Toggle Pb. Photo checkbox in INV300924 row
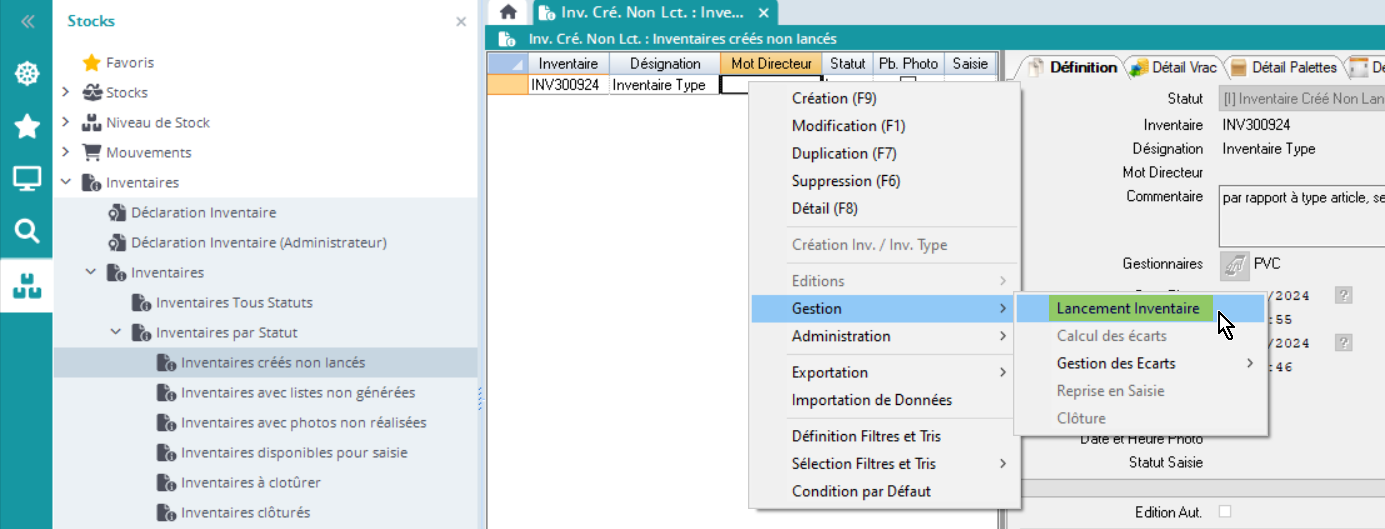1385x529 pixels. coord(908,82)
